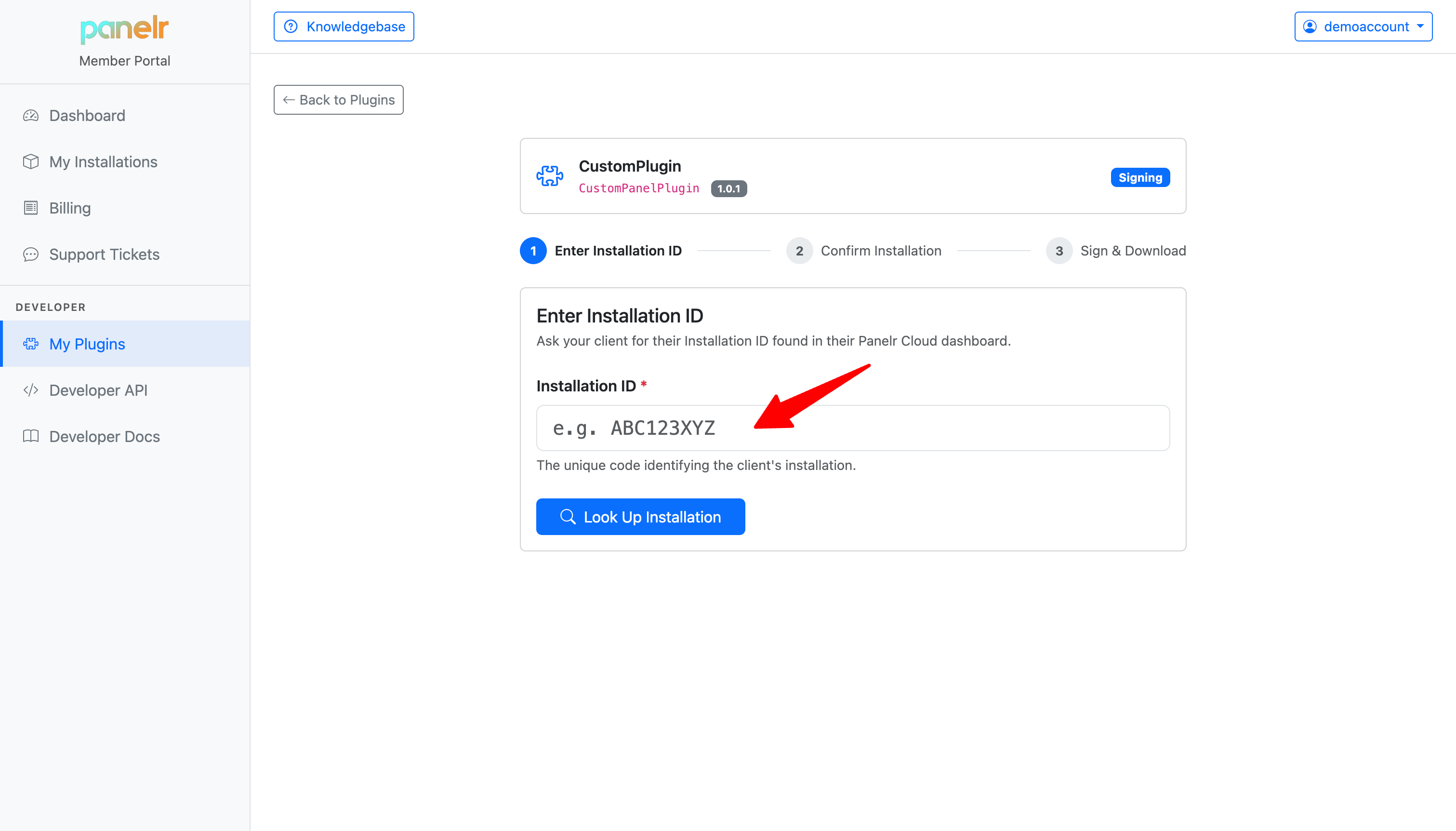Click the magnifier icon on Look Up button
This screenshot has width=1456, height=831.
pos(568,517)
